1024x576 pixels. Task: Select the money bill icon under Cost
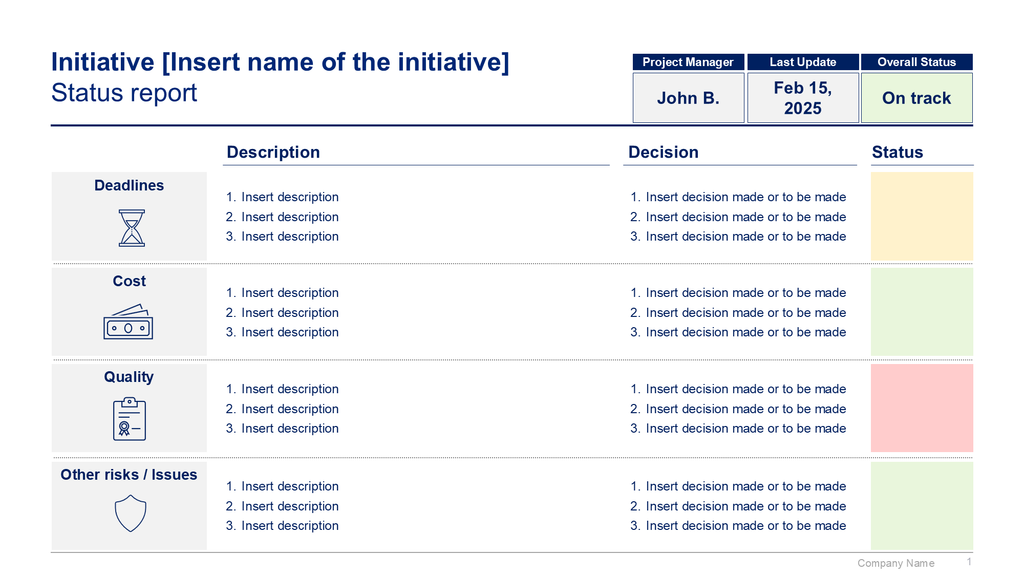(128, 323)
